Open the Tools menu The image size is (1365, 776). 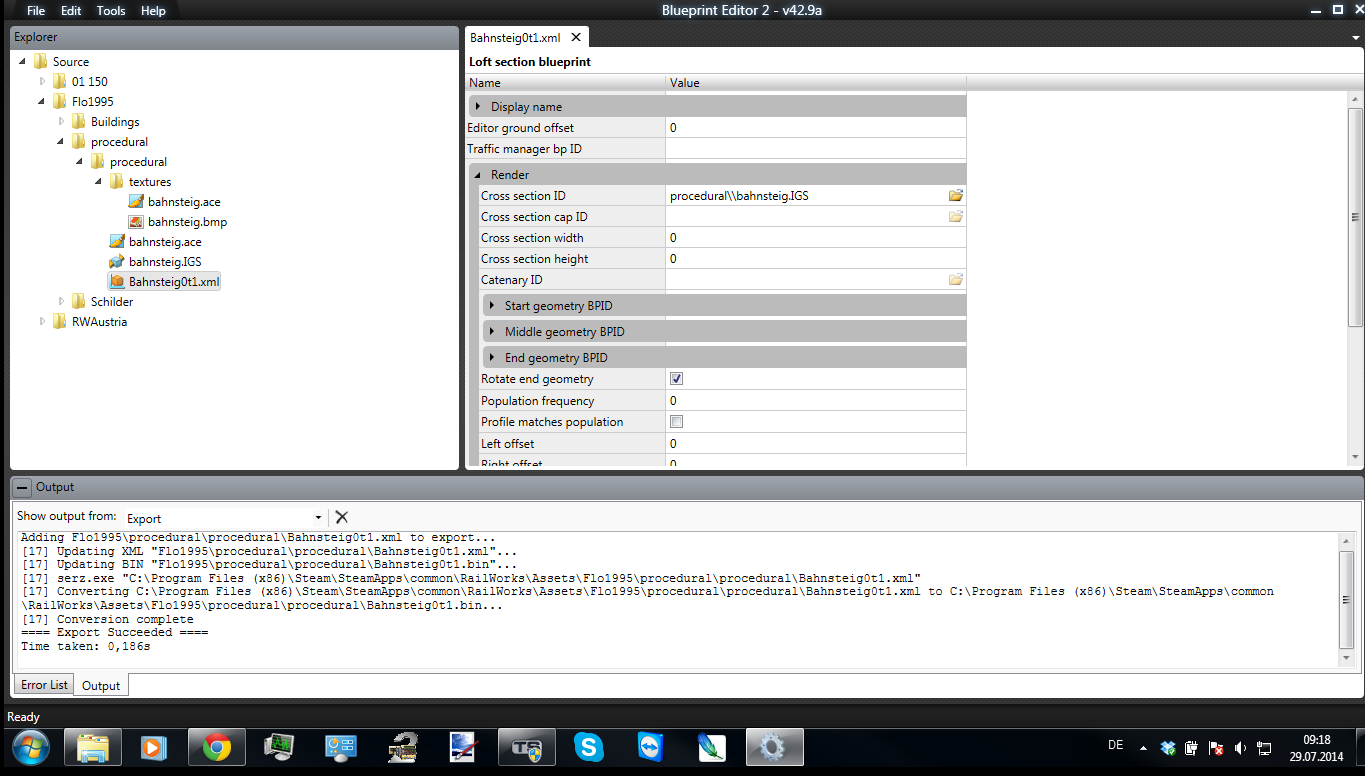(x=111, y=11)
